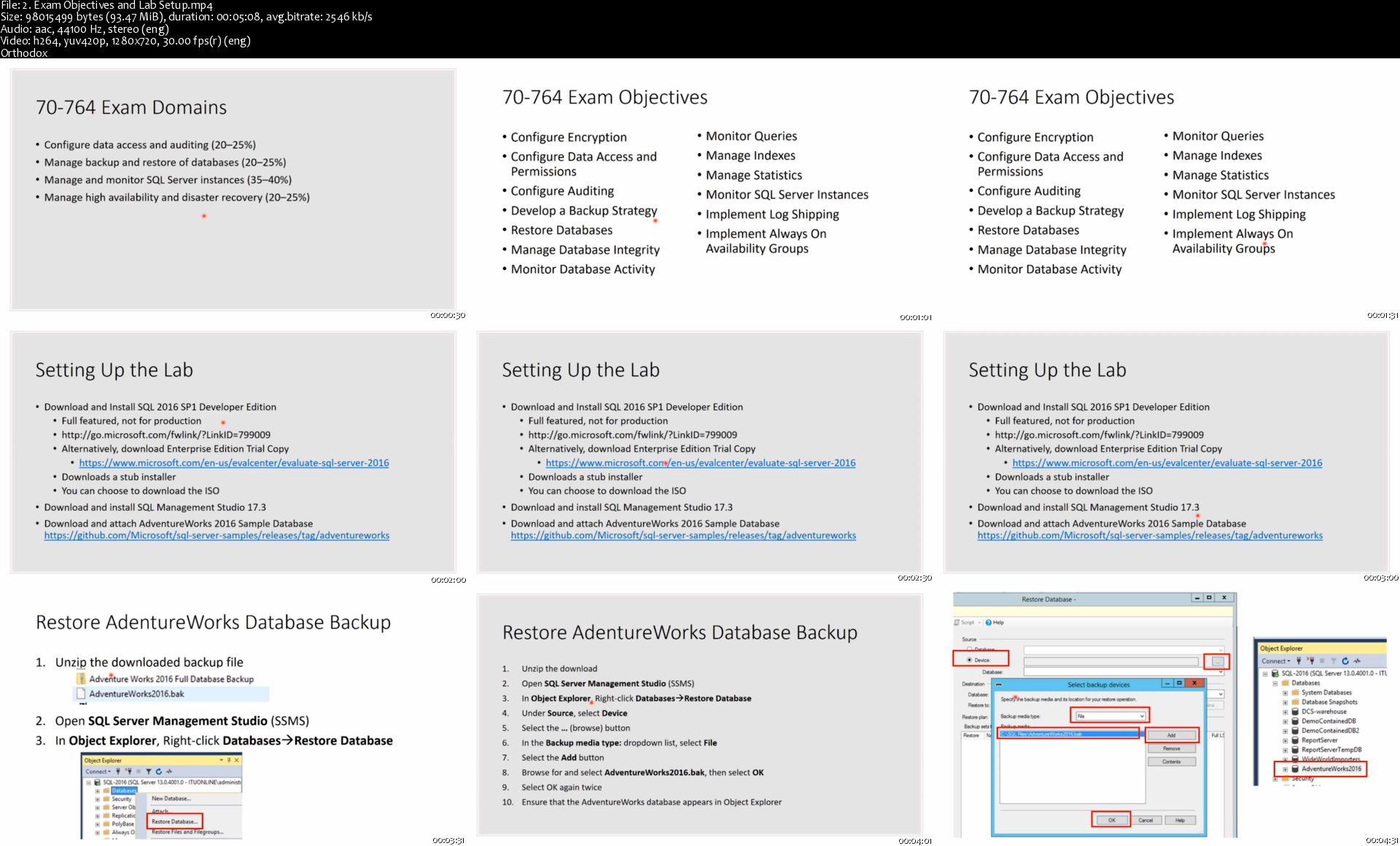Click Cancel in Select backup devices dialog
Screen dimensions: 1400x846
click(1146, 820)
